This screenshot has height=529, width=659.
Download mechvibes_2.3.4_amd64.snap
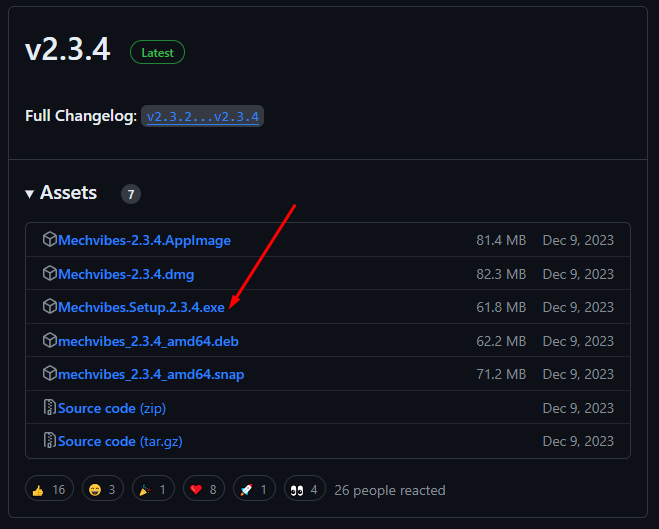[x=151, y=374]
